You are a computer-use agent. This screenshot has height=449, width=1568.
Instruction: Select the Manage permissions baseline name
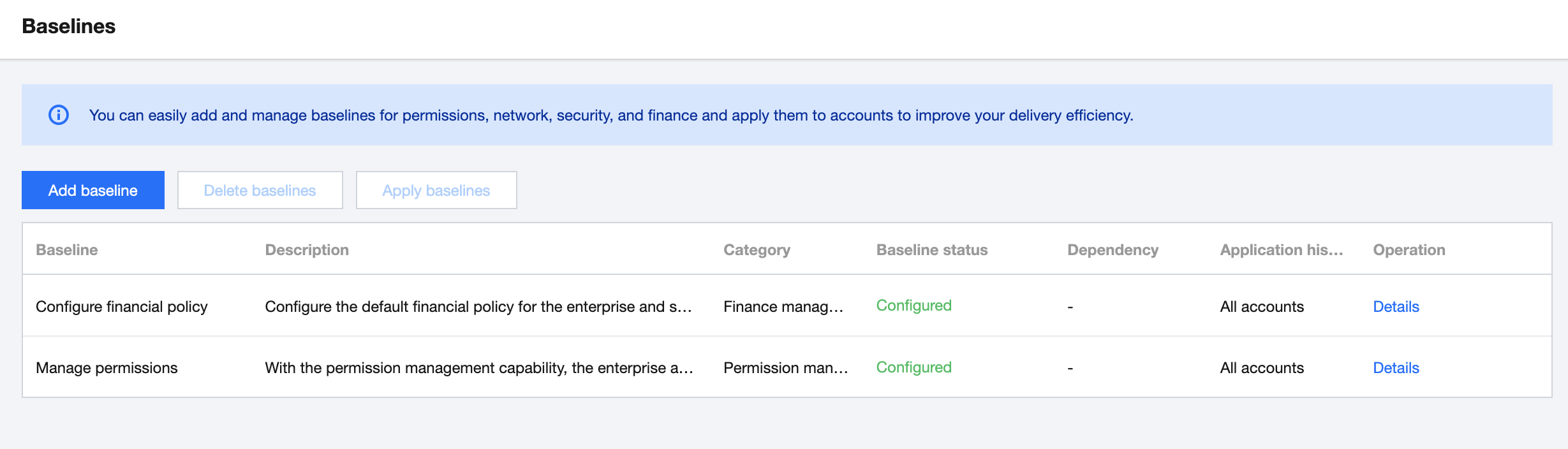107,368
